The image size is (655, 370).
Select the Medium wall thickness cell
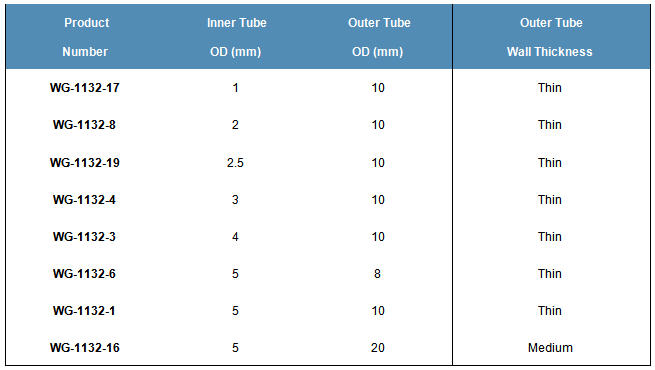click(550, 347)
